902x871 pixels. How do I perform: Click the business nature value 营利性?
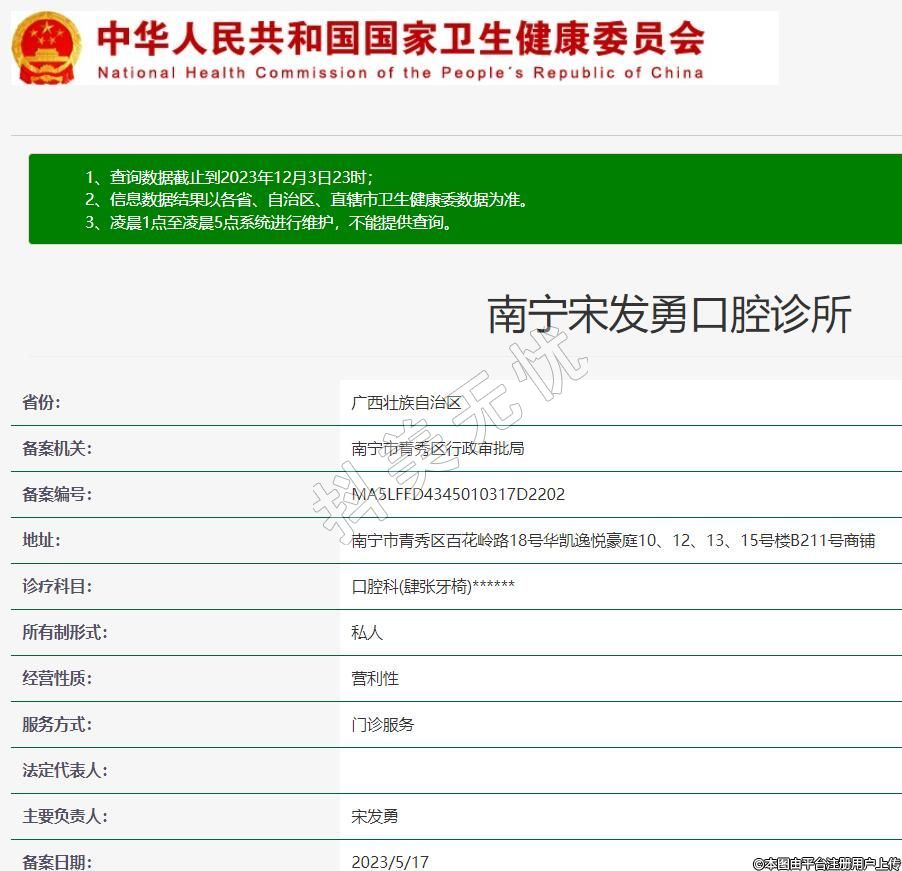coord(375,679)
